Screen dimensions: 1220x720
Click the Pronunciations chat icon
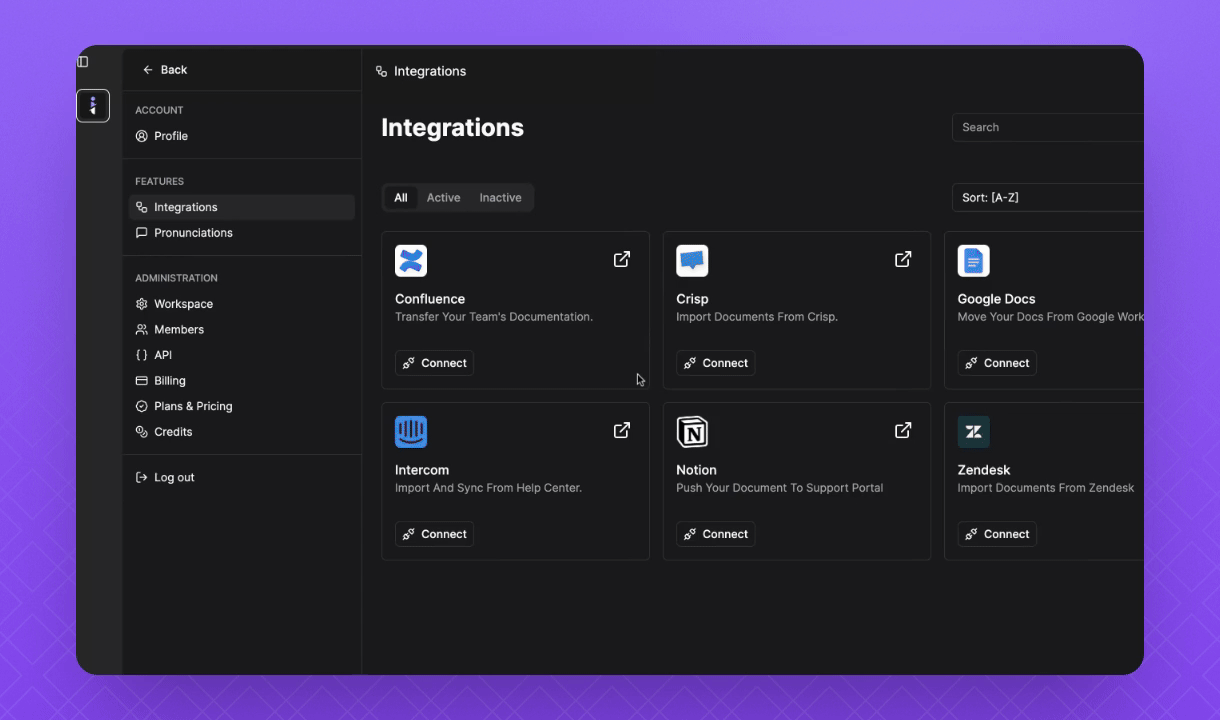(x=142, y=233)
